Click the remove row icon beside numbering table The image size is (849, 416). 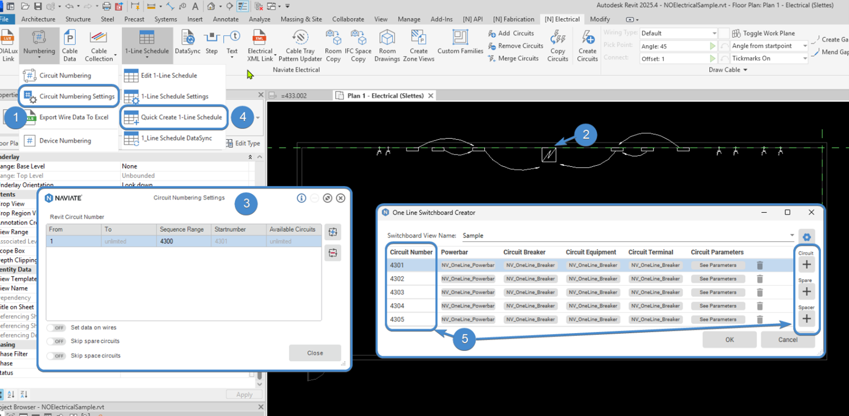coord(332,253)
